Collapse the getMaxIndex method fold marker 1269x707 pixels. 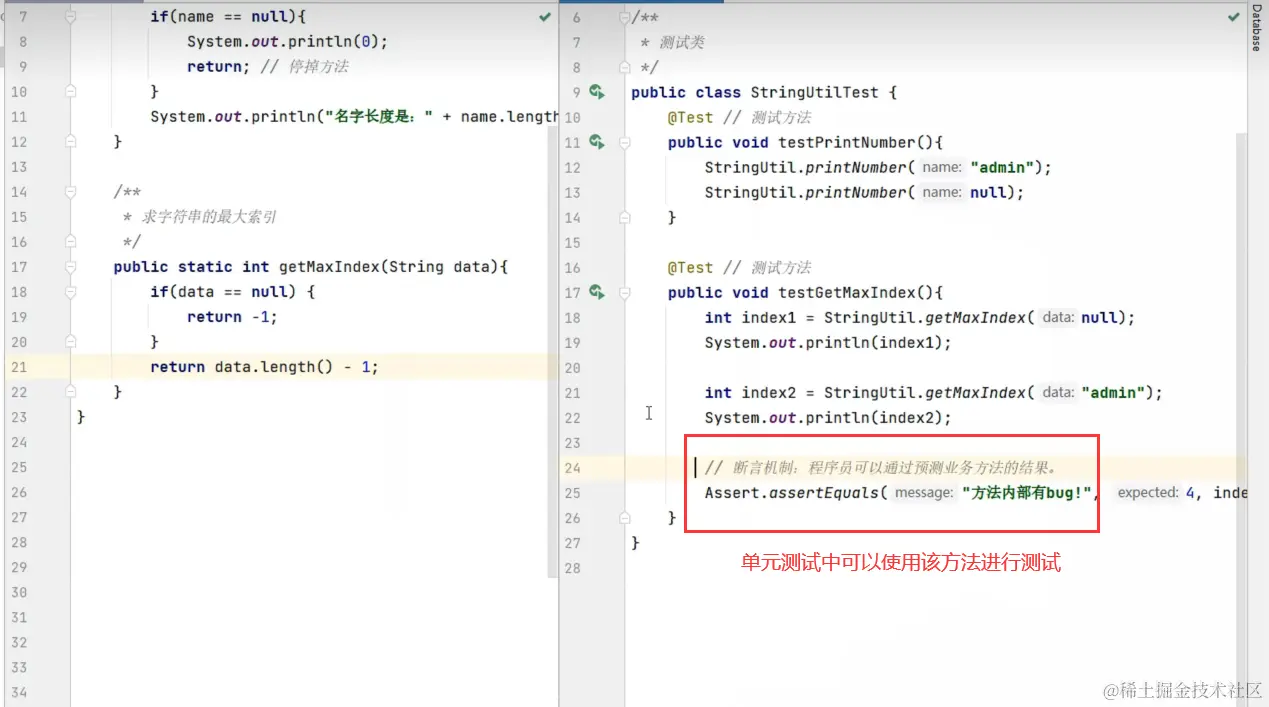[x=71, y=267]
